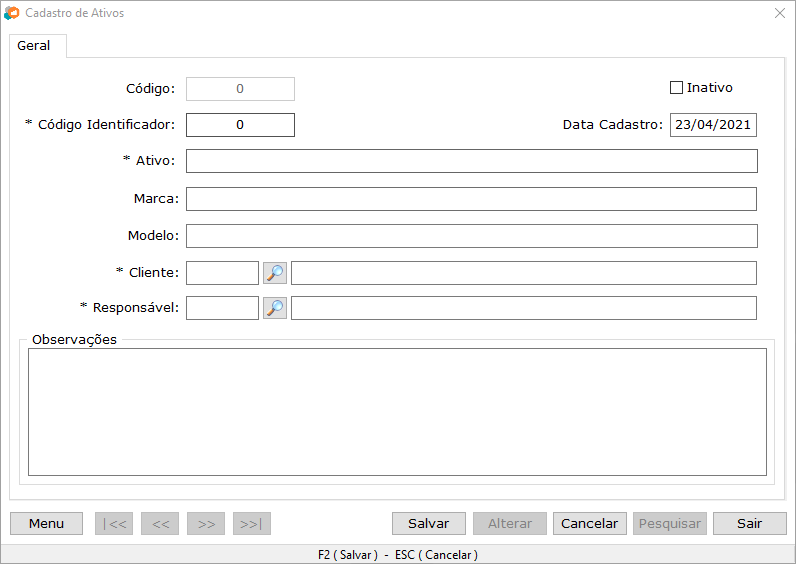Viewport: 796px width, 564px height.
Task: Click the Cliente search magnifier icon
Action: pyautogui.click(x=274, y=273)
